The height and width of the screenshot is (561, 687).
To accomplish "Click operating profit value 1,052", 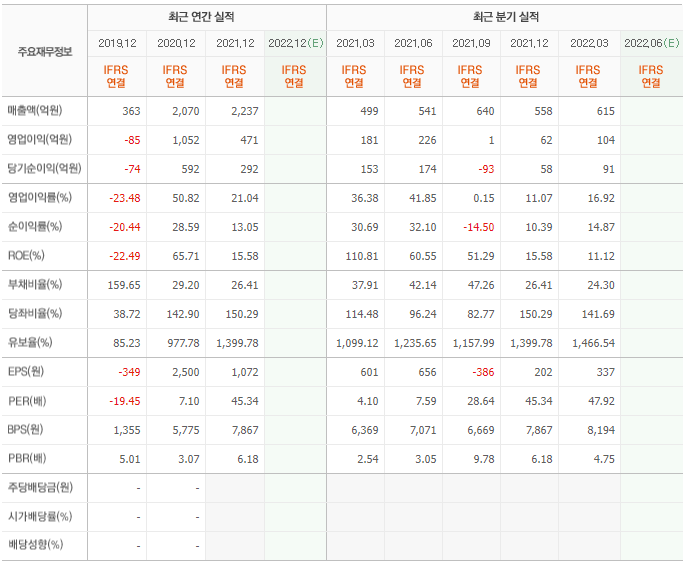I will pyautogui.click(x=186, y=140).
